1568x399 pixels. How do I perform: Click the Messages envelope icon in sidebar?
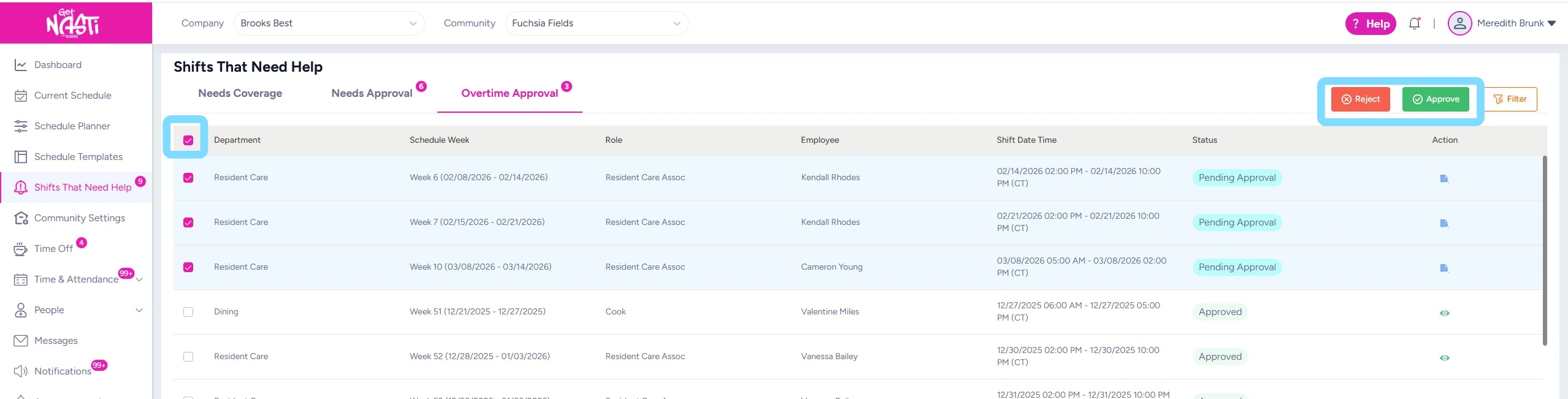21,341
